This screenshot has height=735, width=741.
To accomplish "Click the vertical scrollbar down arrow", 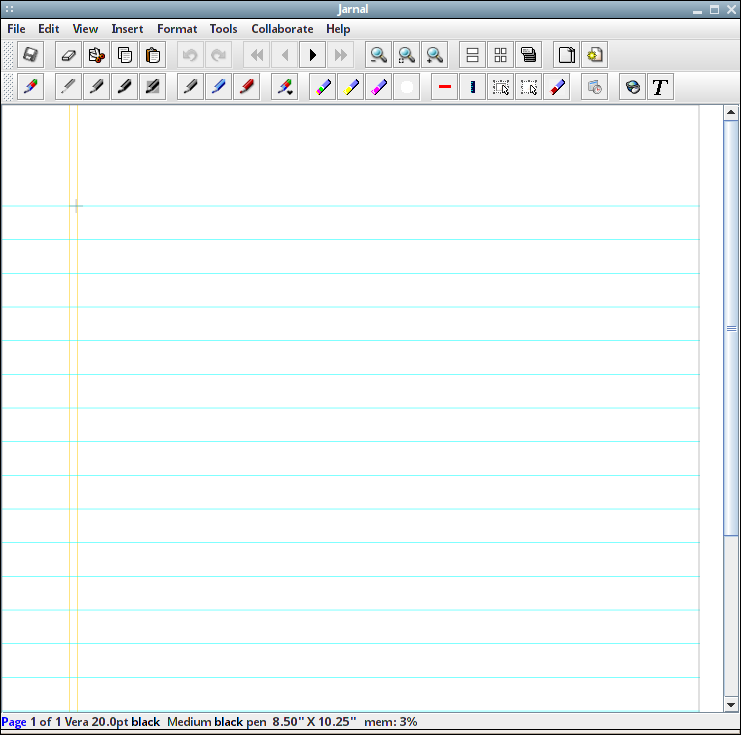I will point(731,705).
